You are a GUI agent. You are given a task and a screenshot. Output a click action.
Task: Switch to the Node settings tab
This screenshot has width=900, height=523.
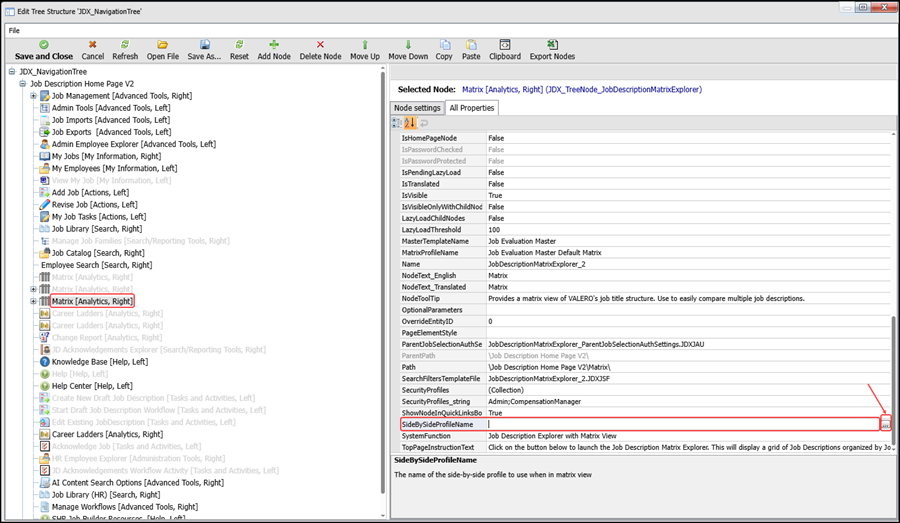click(x=417, y=108)
